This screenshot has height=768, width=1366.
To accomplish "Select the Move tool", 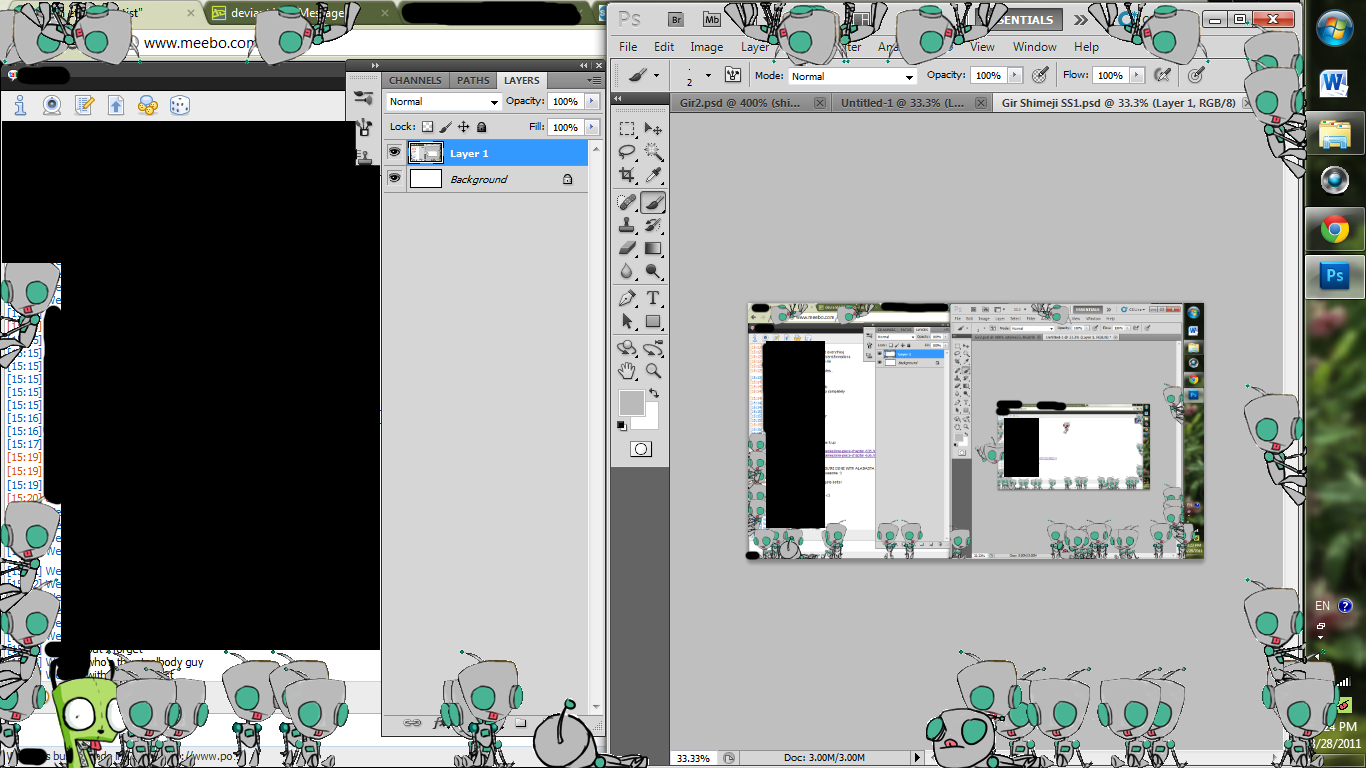I will [653, 128].
